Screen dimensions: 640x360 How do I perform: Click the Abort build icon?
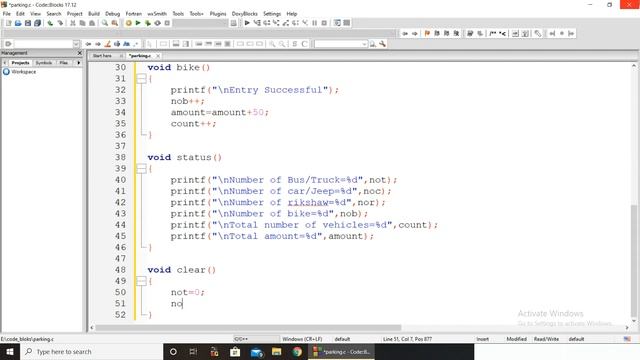167,23
